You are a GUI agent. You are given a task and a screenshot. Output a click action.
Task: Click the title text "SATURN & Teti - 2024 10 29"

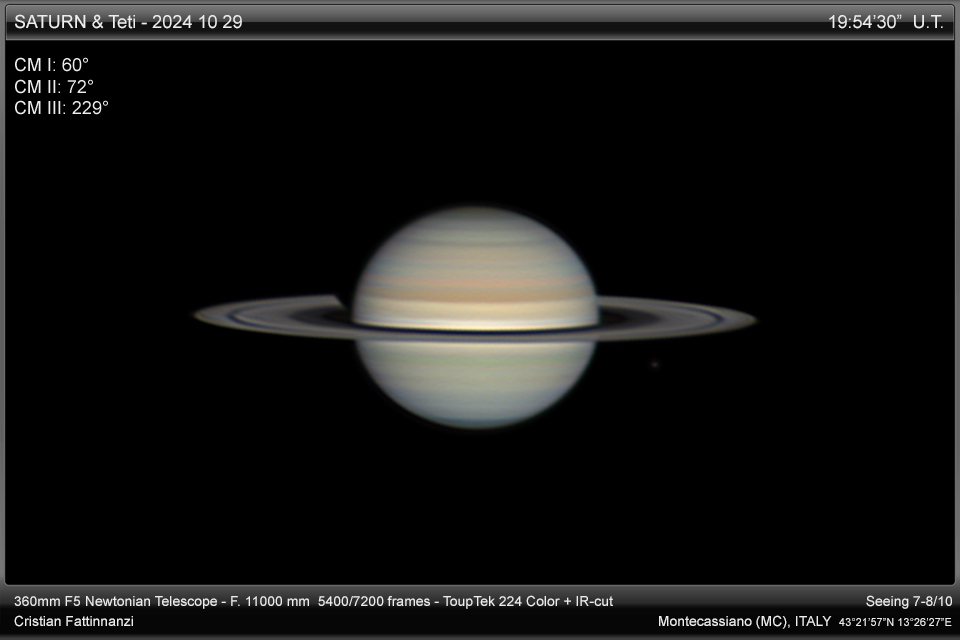coord(128,22)
